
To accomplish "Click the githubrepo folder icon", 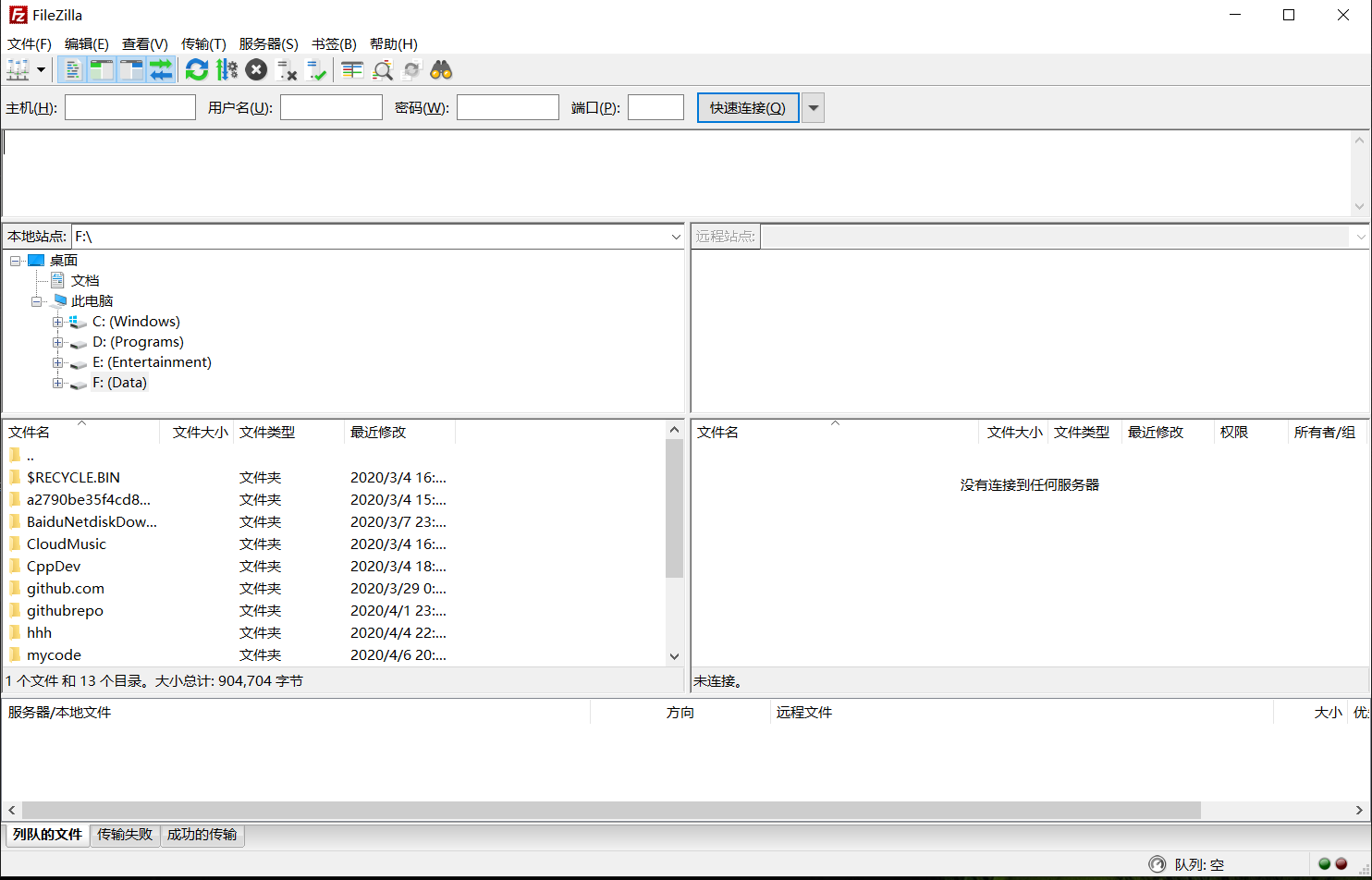I will point(15,610).
